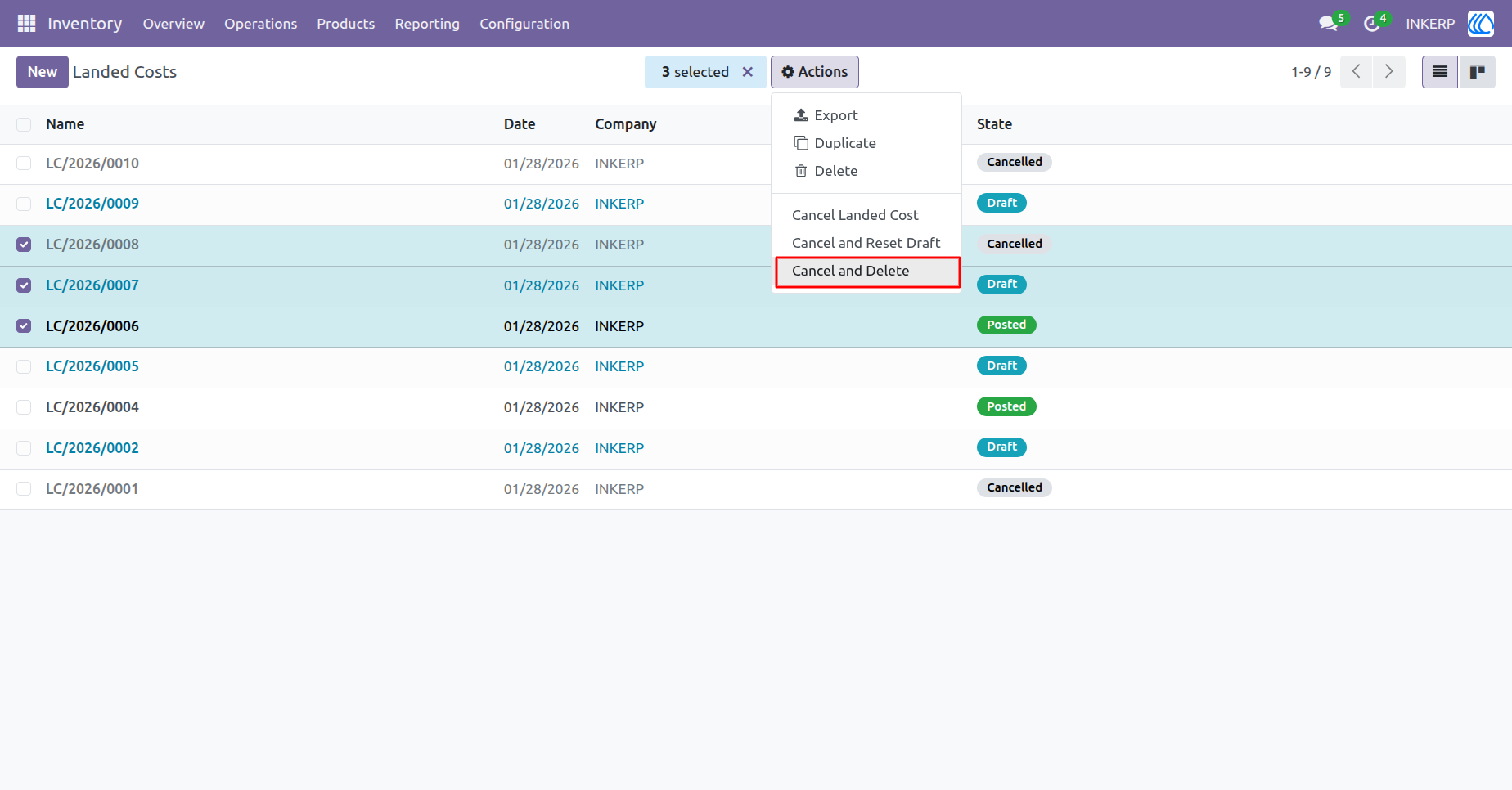Open the Reporting menu
1512x790 pixels.
click(x=427, y=24)
